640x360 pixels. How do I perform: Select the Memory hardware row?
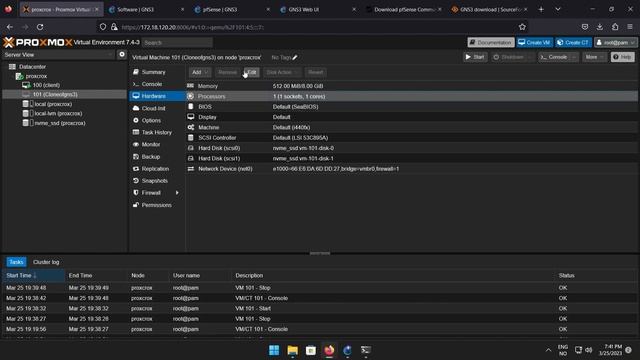412,86
